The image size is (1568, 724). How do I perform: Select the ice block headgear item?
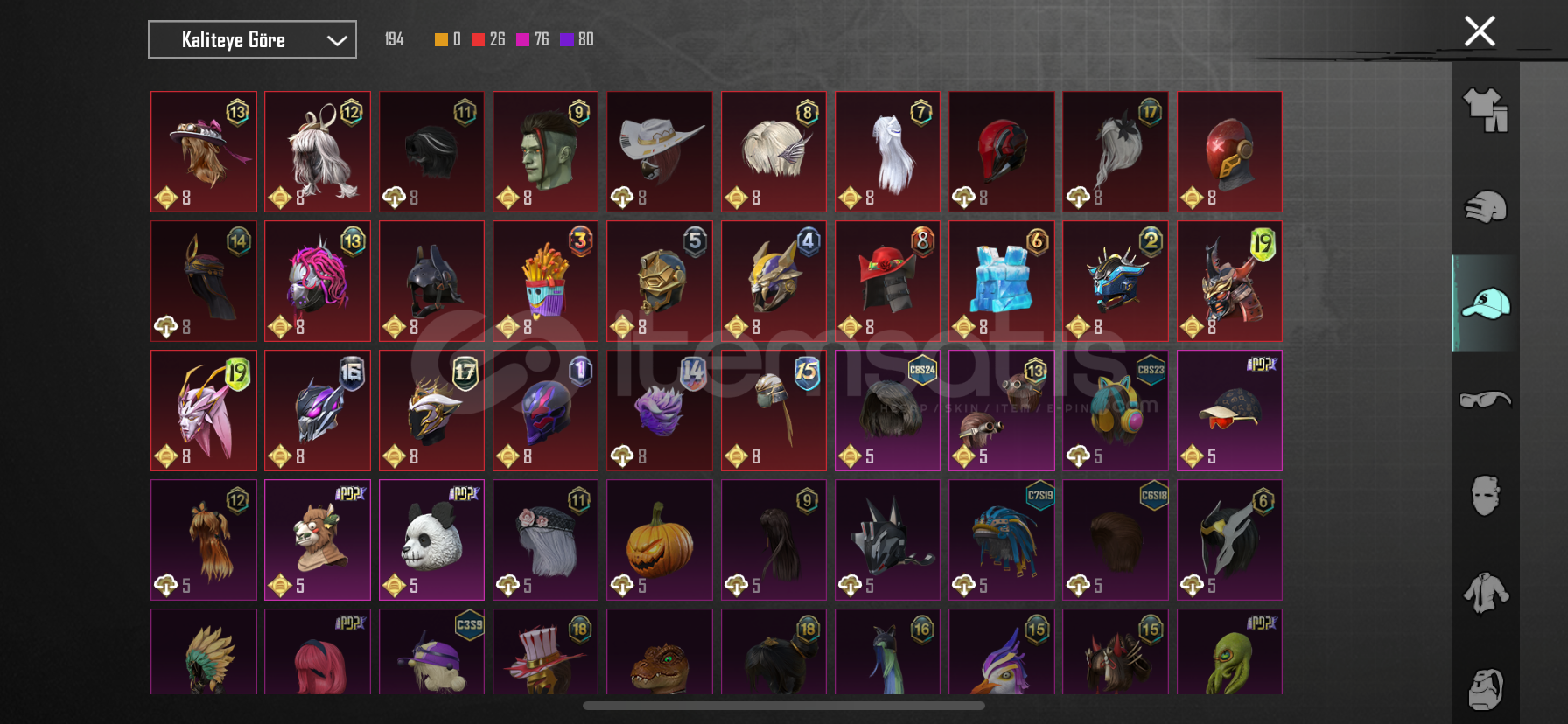tap(1001, 281)
